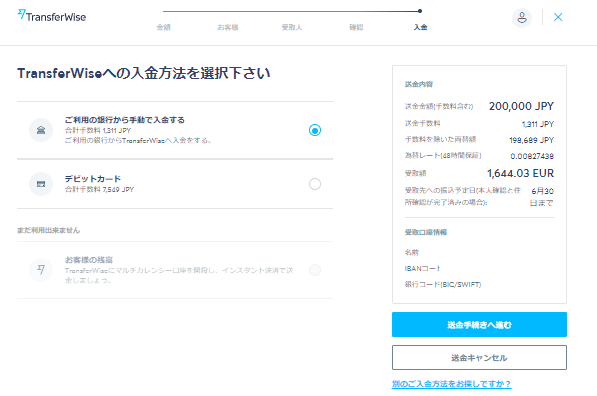Select the 入金 step
Screen dimensions: 597x396
pos(420,27)
